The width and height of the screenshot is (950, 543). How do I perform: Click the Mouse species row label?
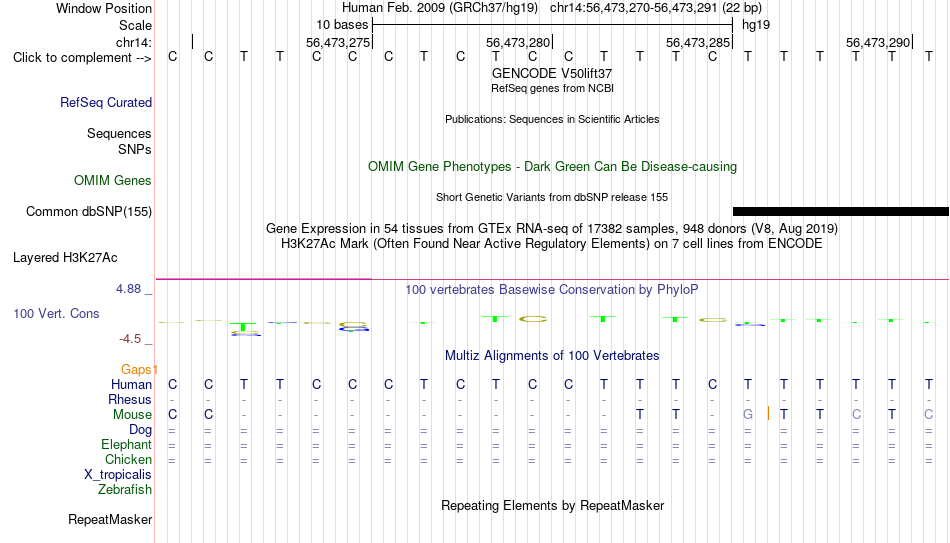click(x=133, y=415)
